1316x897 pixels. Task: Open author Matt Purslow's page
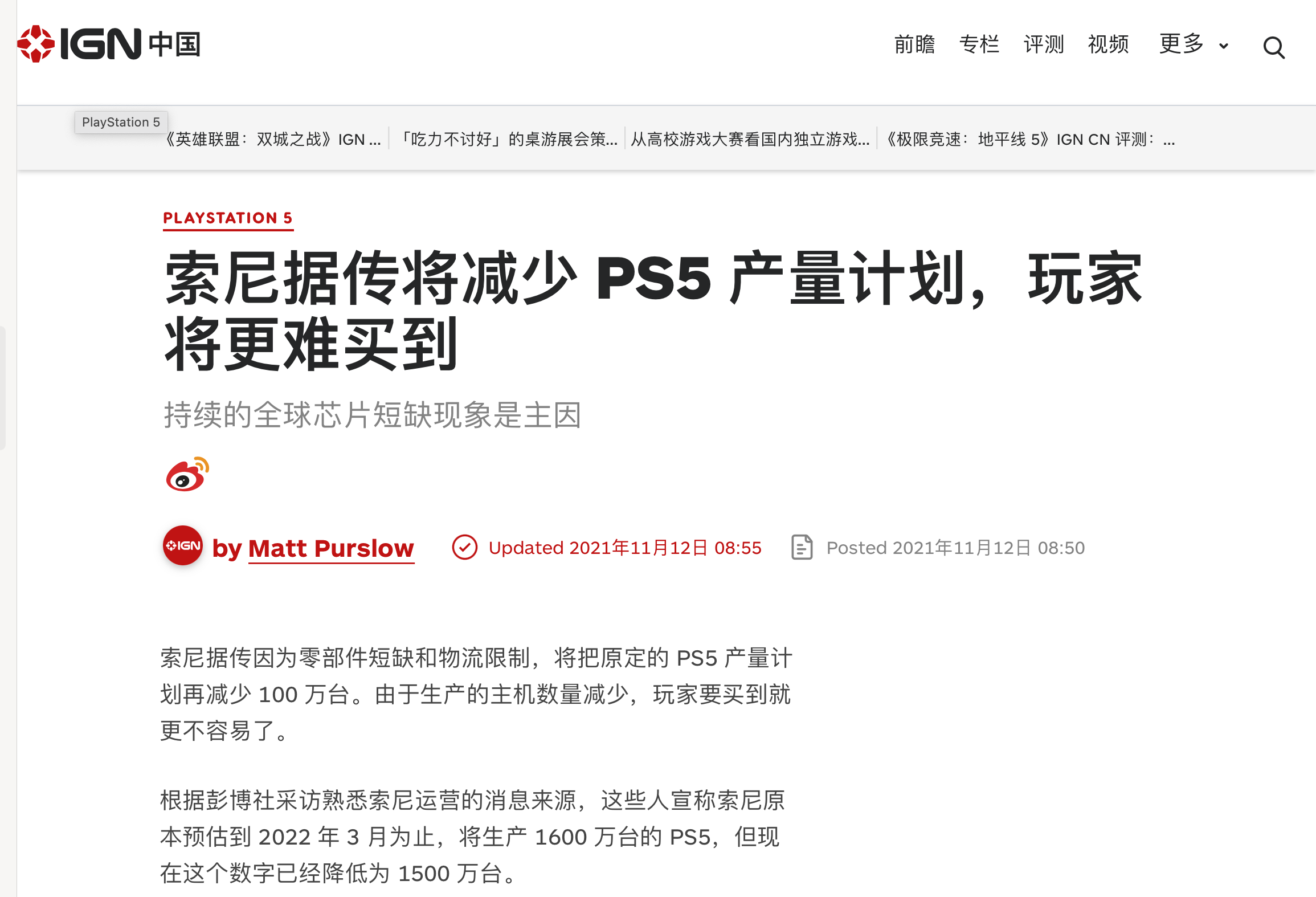click(x=331, y=548)
